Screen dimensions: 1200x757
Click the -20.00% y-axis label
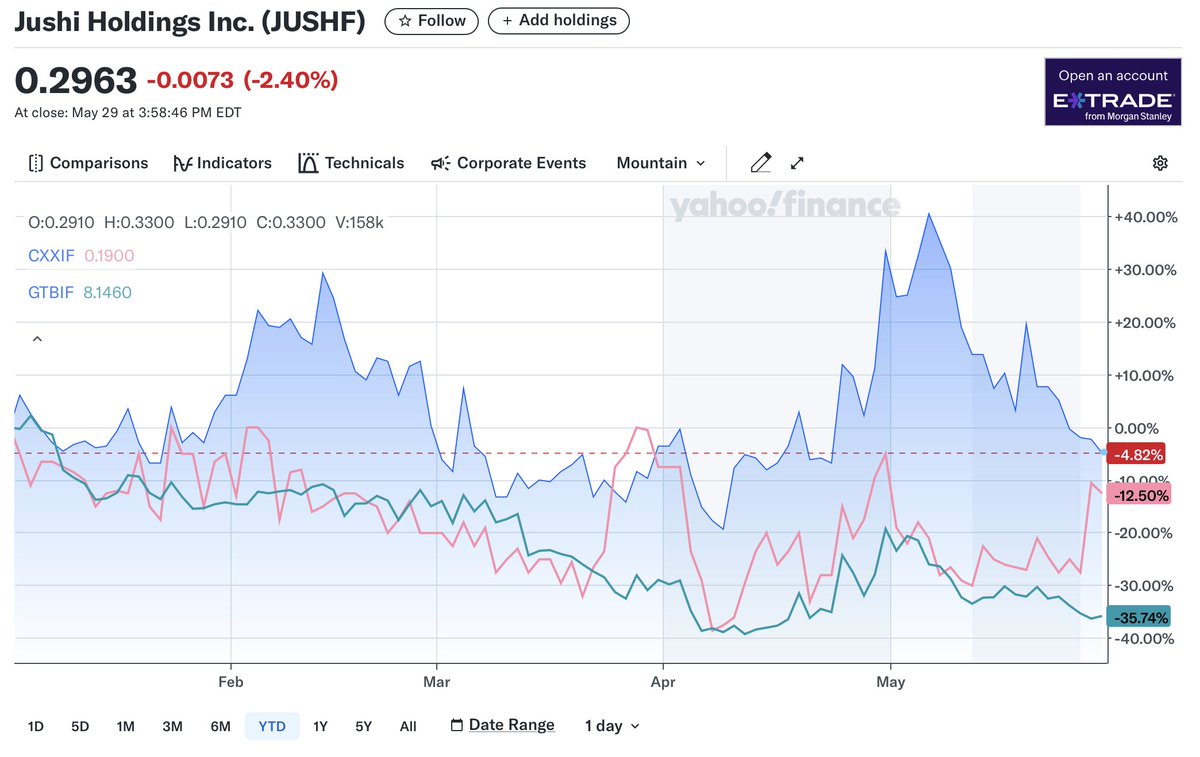coord(1144,533)
